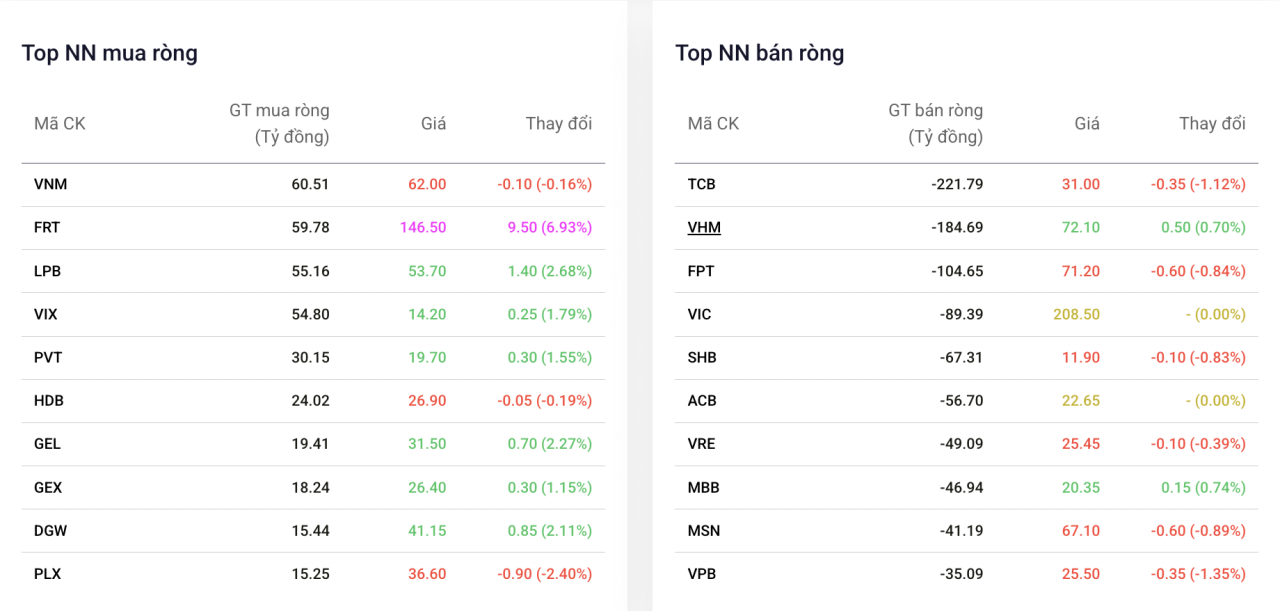Select the 59.78 net buy value

click(310, 227)
